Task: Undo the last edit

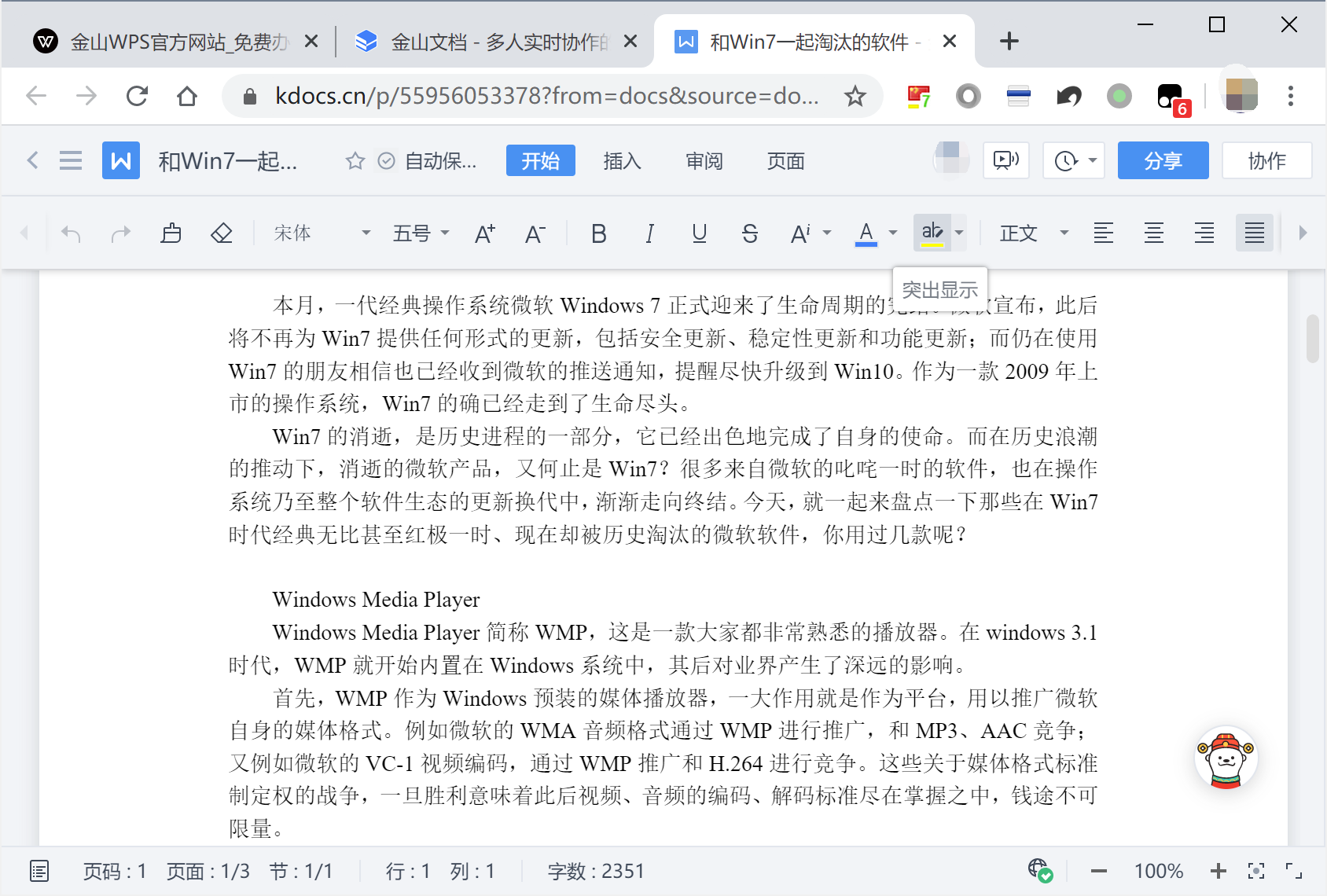Action: point(71,233)
